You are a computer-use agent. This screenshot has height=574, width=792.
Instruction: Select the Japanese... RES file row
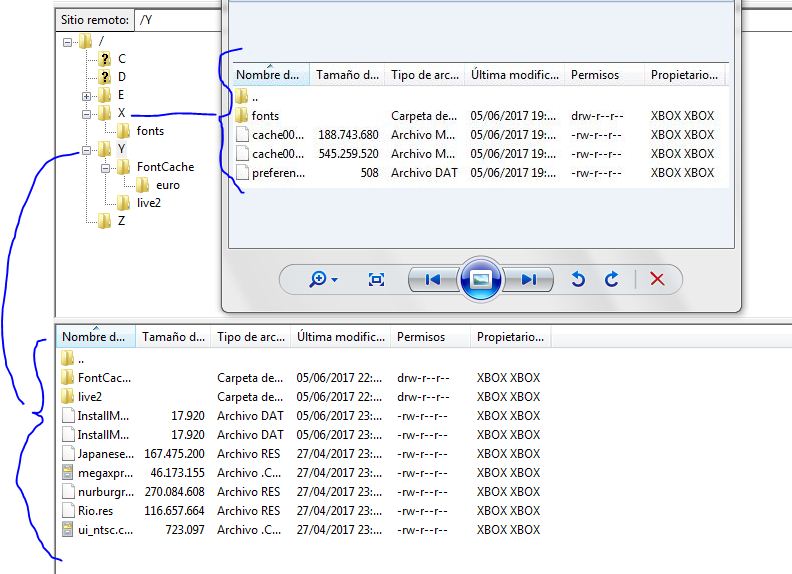103,454
